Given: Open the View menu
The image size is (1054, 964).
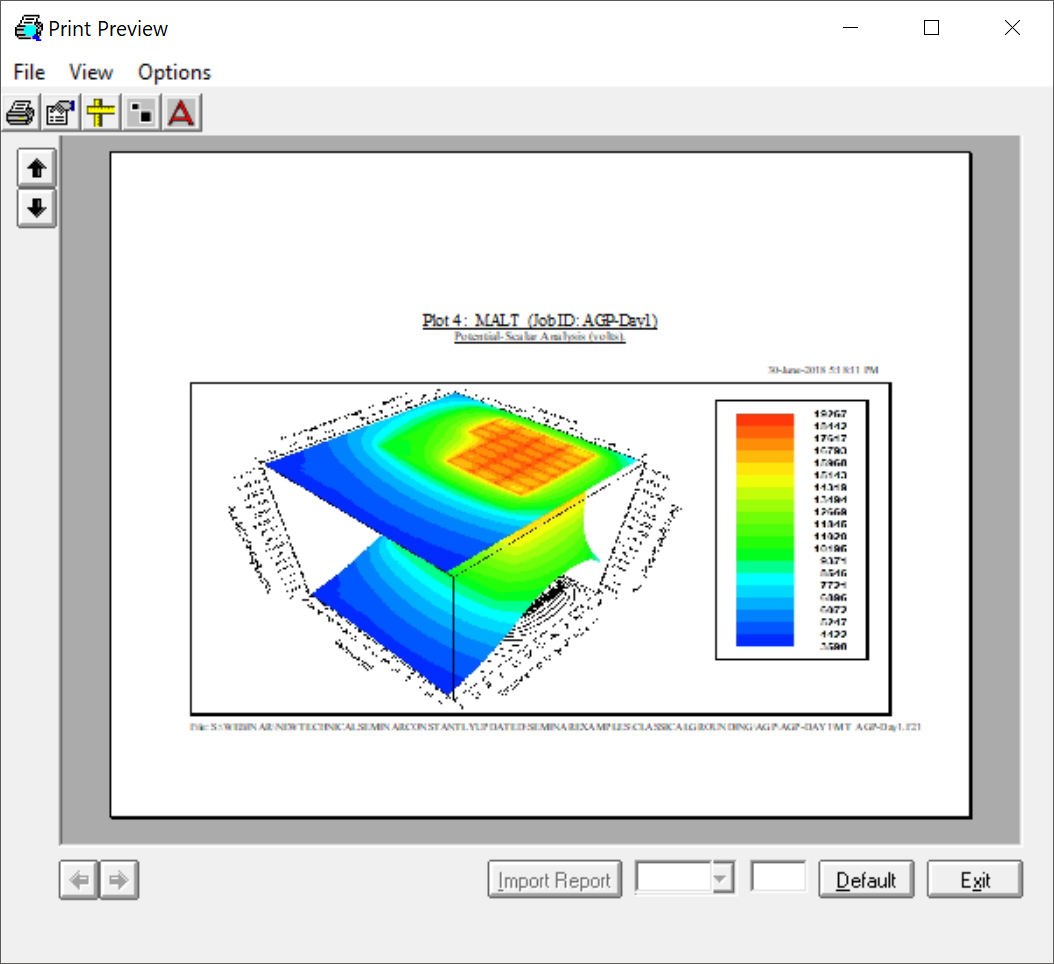Looking at the screenshot, I should pos(91,72).
